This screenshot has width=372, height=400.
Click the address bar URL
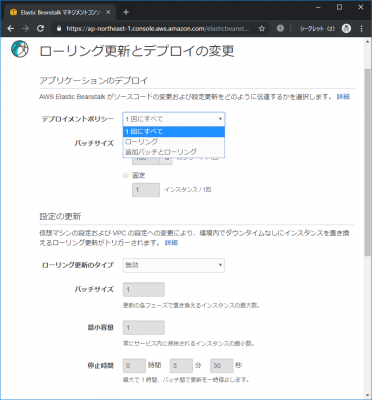157,29
